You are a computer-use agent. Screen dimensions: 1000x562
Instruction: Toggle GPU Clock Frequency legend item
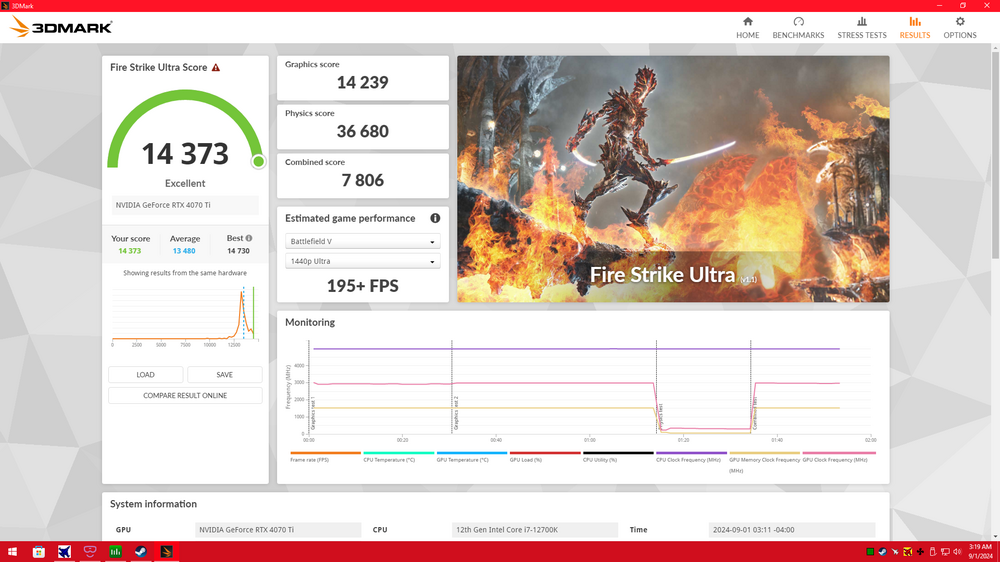838,456
